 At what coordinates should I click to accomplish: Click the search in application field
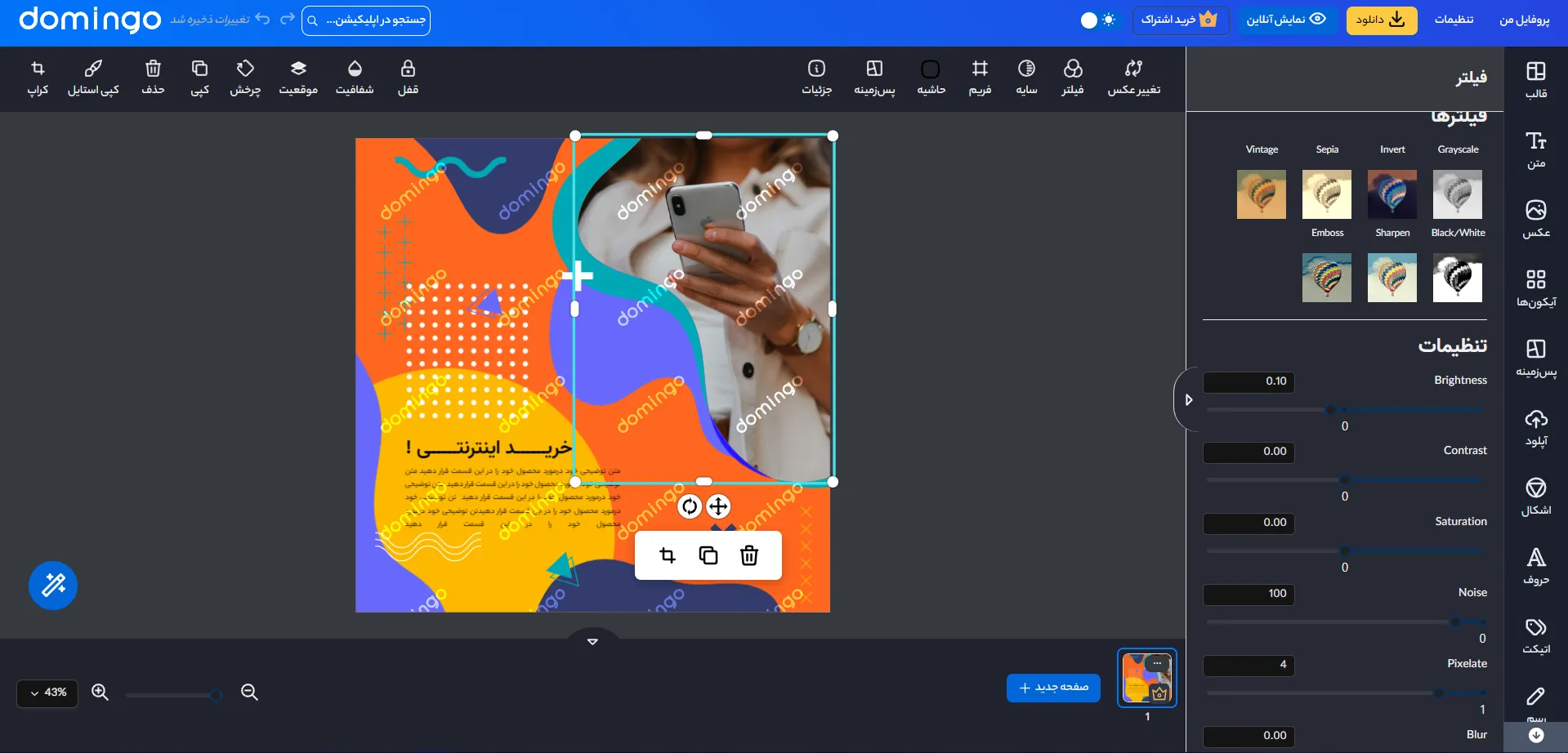coord(366,20)
